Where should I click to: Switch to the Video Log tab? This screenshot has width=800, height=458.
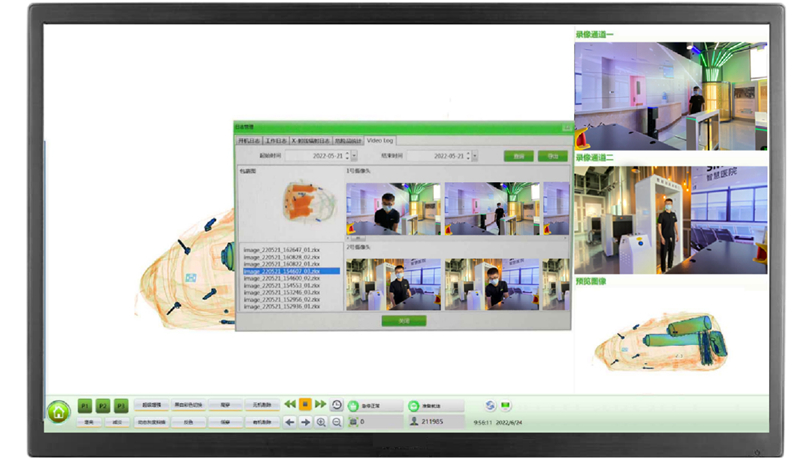(380, 141)
